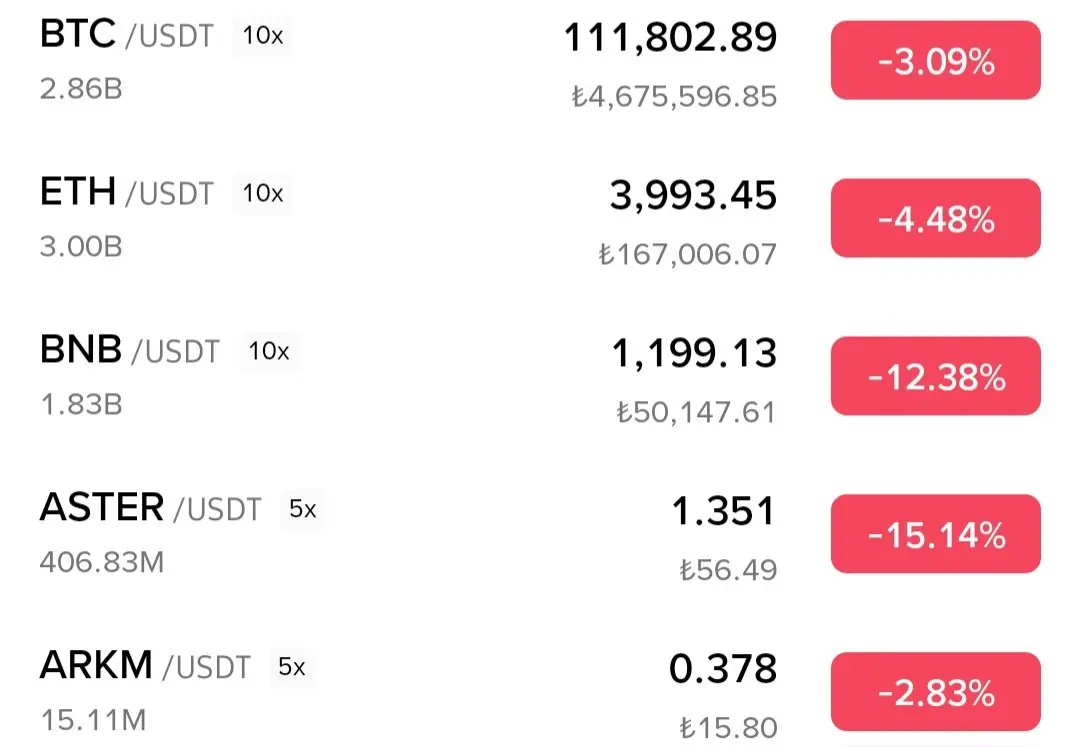The height and width of the screenshot is (747, 1080).
Task: Click the ETH price 3,993.45
Action: pyautogui.click(x=693, y=195)
